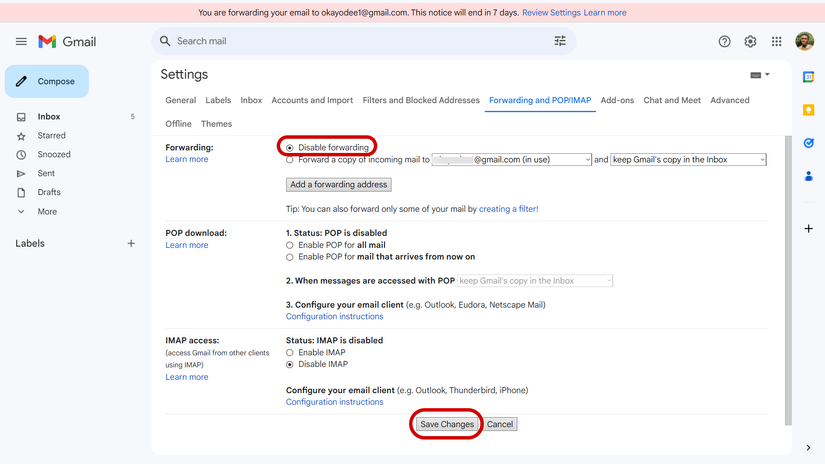Open keep Gmail's copy in Inbox dropdown
The image size is (825, 464).
688,160
